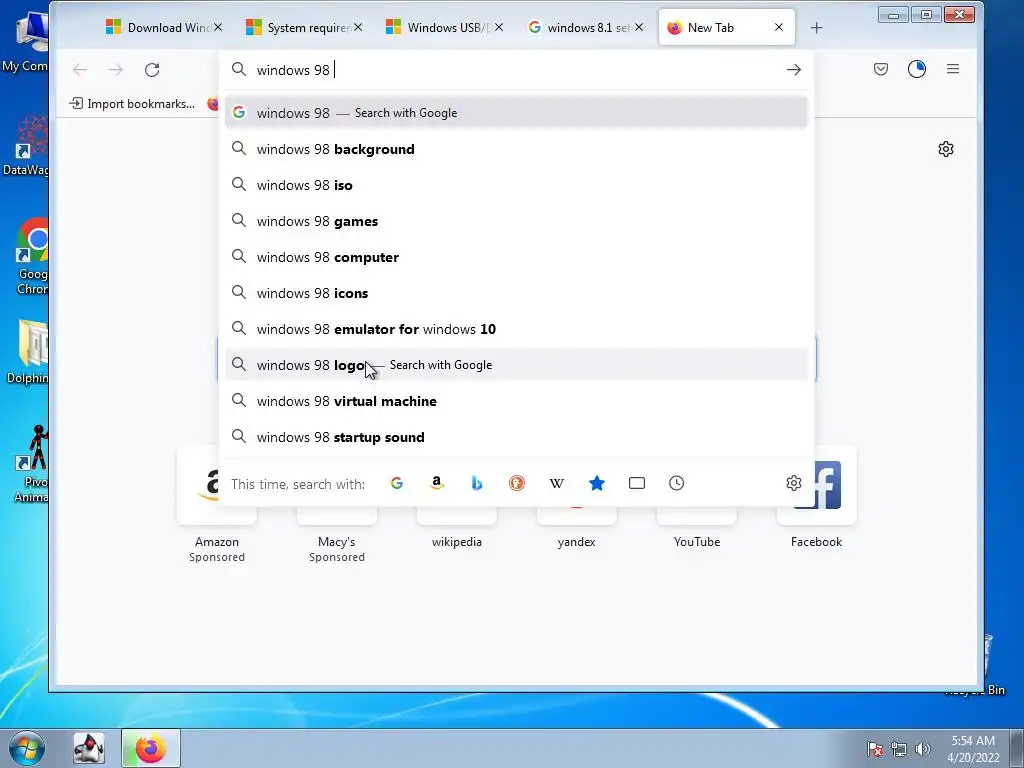Open the Windows Start menu orb
Screen dimensions: 1024x768
pos(27,748)
